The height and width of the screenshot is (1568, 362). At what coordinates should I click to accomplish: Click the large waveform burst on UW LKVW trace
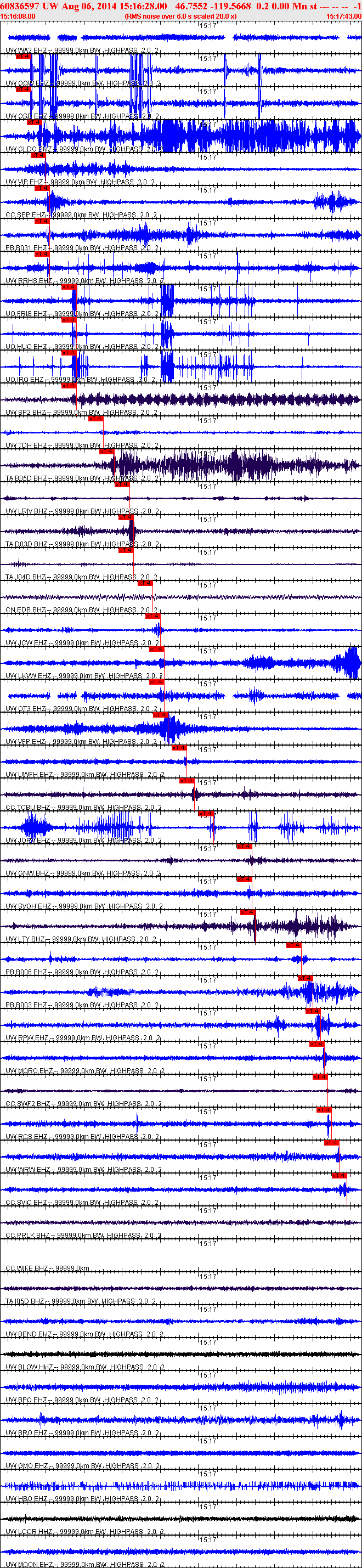pos(352,663)
